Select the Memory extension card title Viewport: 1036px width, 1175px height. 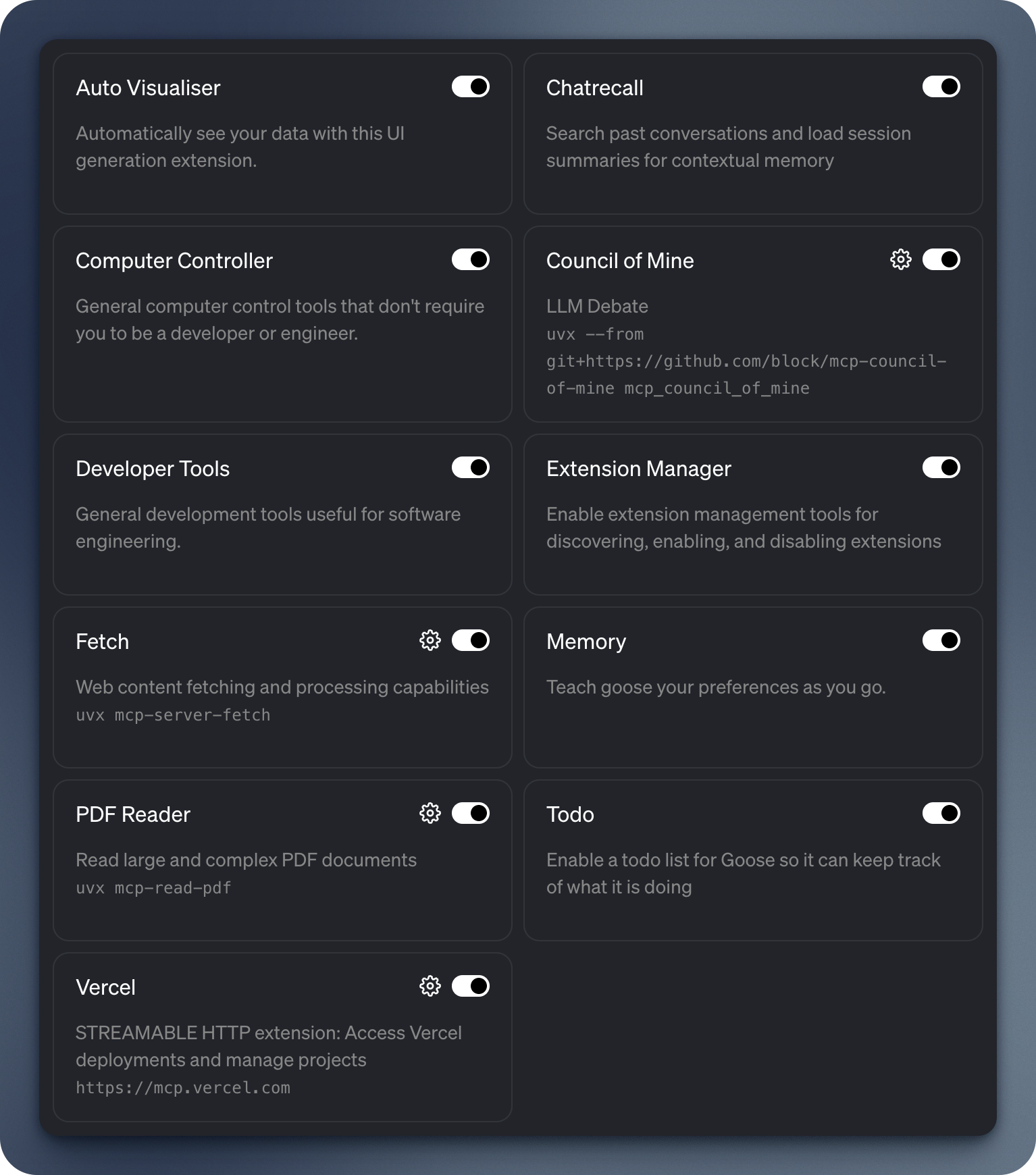pyautogui.click(x=586, y=642)
